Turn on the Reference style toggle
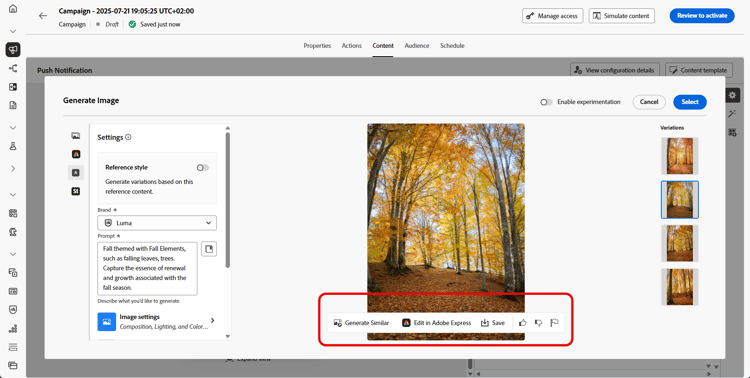The height and width of the screenshot is (378, 750). coord(203,167)
